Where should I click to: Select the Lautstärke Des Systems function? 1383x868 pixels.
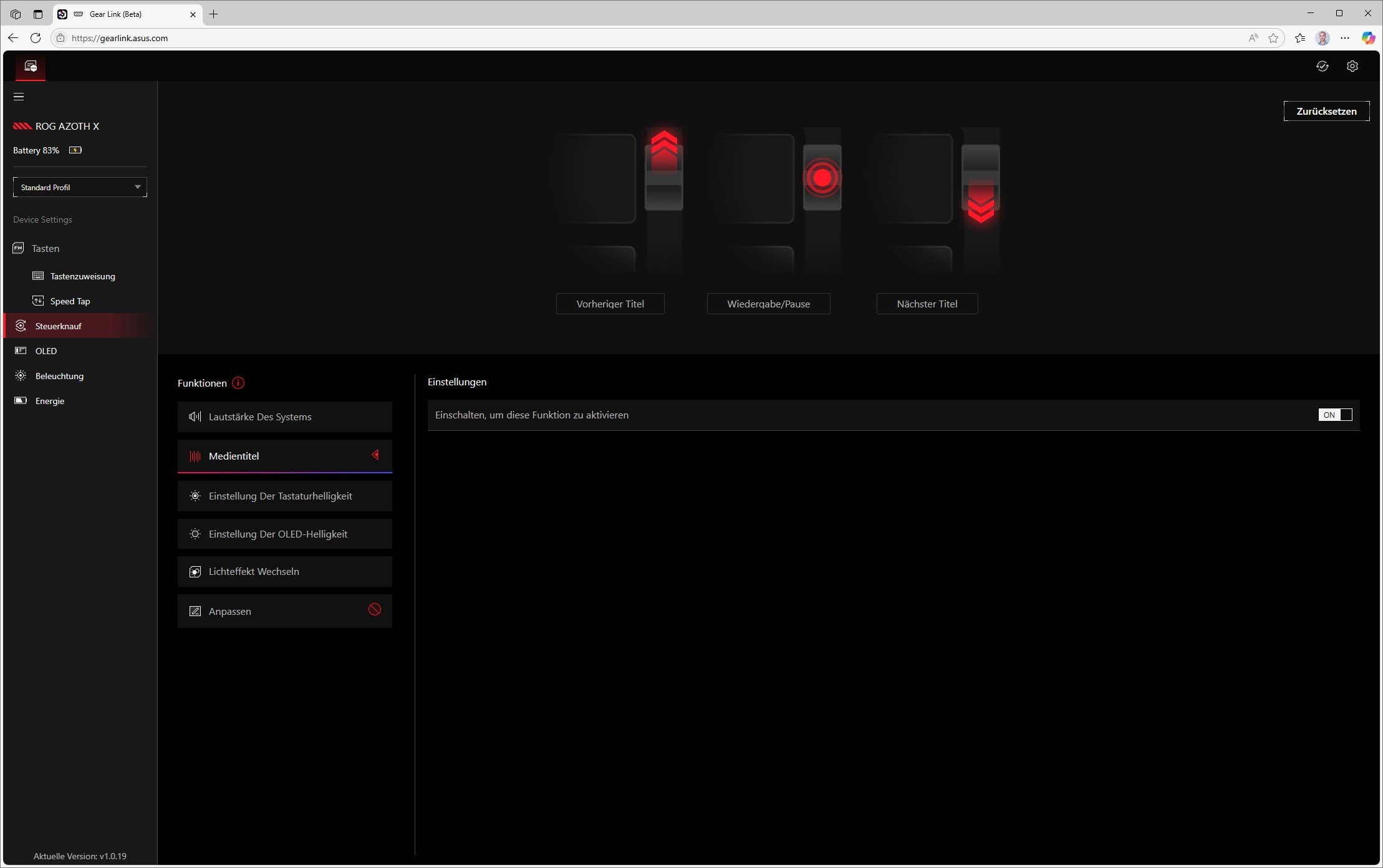coord(285,417)
